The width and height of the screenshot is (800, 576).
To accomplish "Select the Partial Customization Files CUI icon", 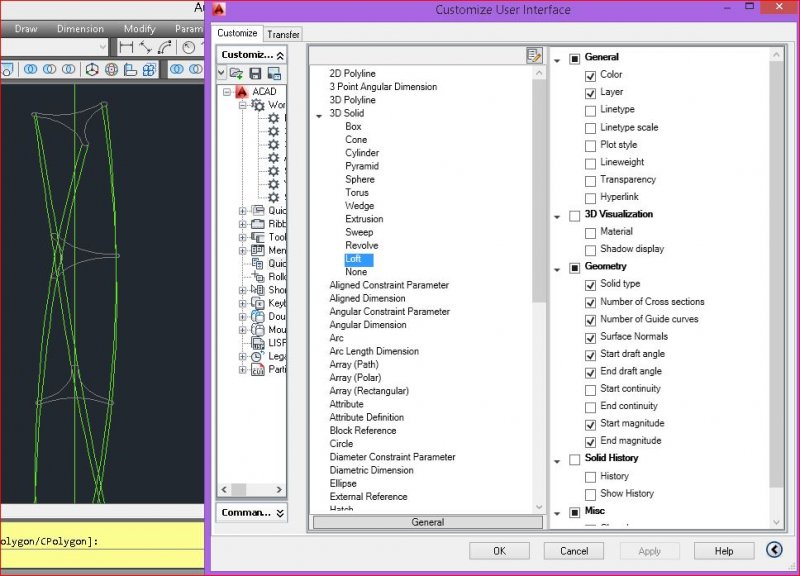I will [258, 369].
